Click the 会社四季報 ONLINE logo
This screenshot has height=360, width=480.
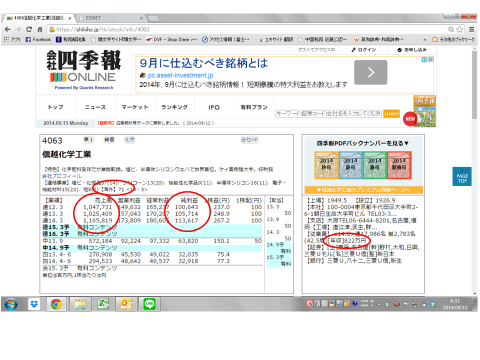(84, 70)
